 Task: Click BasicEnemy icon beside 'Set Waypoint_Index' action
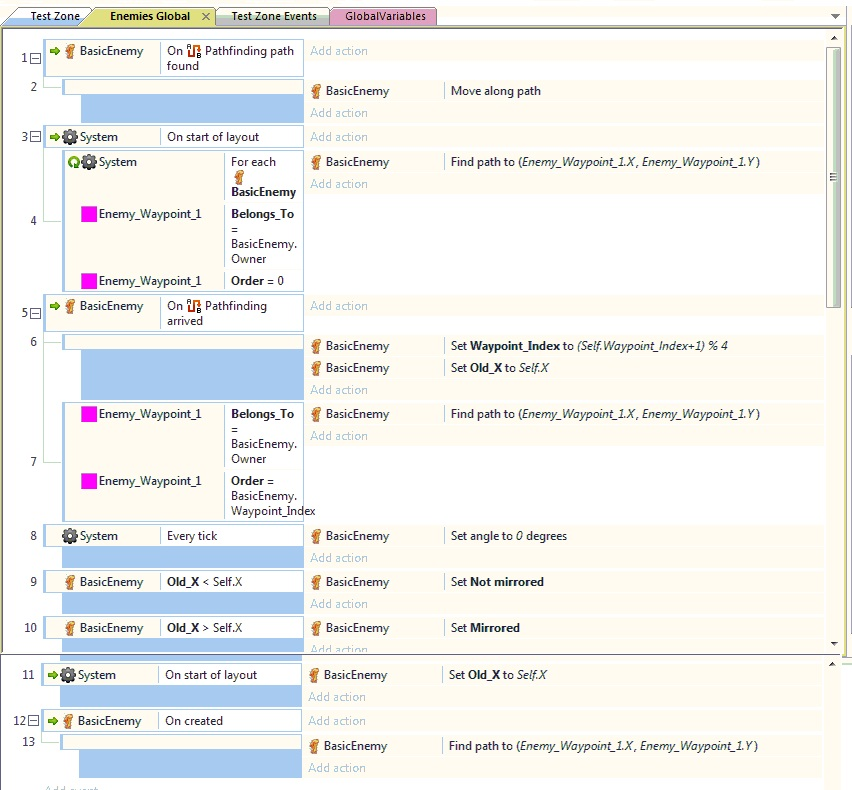click(x=316, y=346)
